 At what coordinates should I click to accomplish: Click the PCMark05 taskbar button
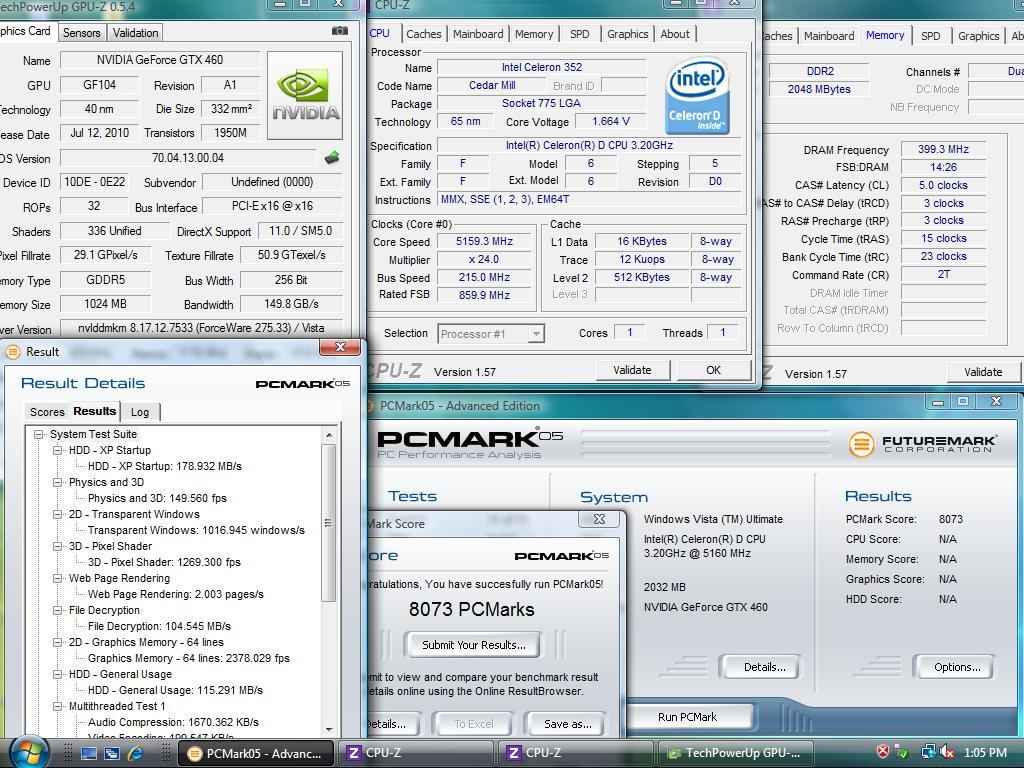[256, 753]
